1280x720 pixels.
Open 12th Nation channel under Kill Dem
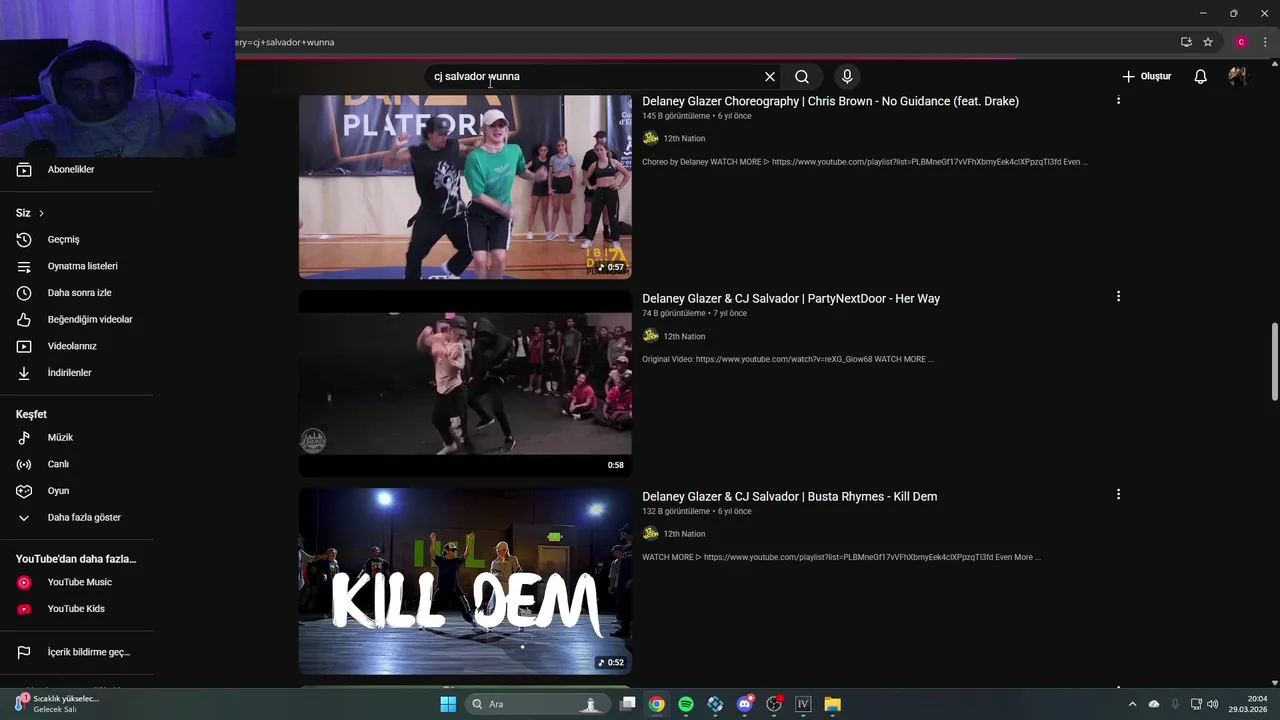684,534
